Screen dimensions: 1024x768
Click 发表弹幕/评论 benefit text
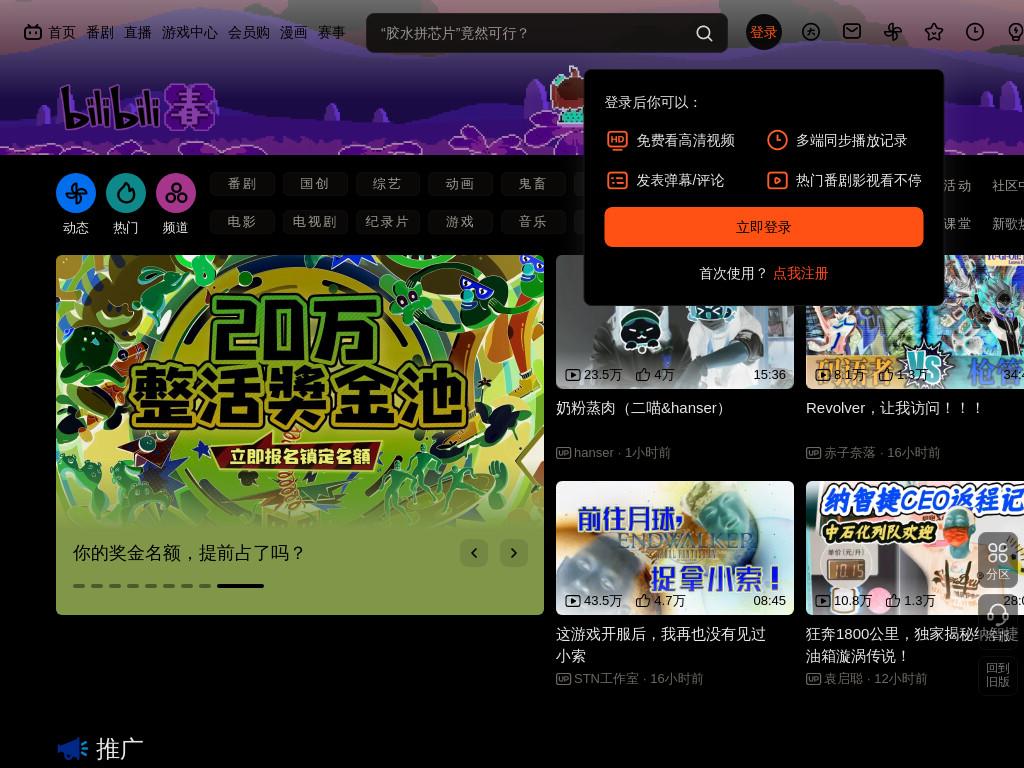tap(680, 180)
